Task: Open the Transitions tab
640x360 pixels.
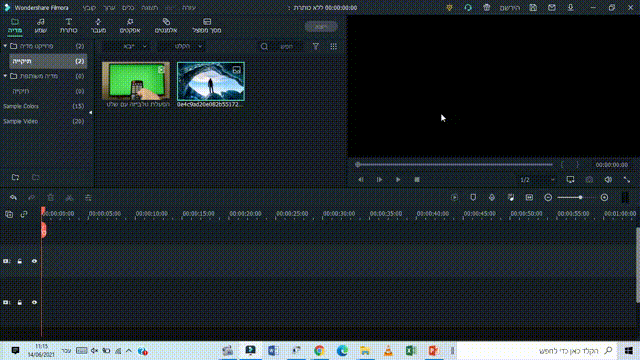Action: click(x=98, y=25)
